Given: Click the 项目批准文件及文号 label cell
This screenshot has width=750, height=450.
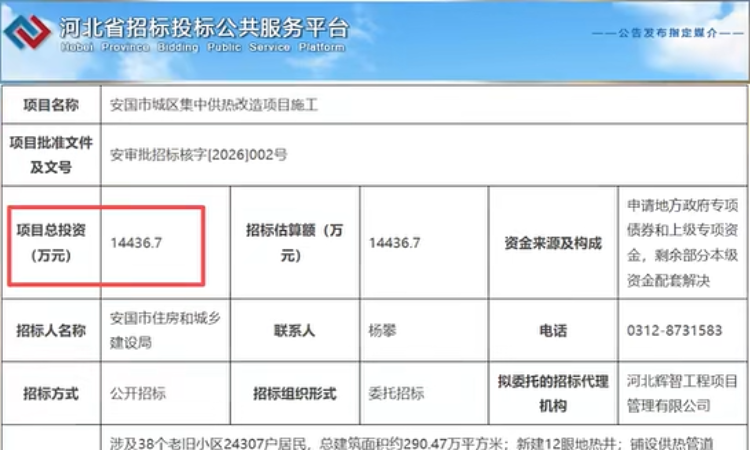Looking at the screenshot, I should click(x=51, y=154).
